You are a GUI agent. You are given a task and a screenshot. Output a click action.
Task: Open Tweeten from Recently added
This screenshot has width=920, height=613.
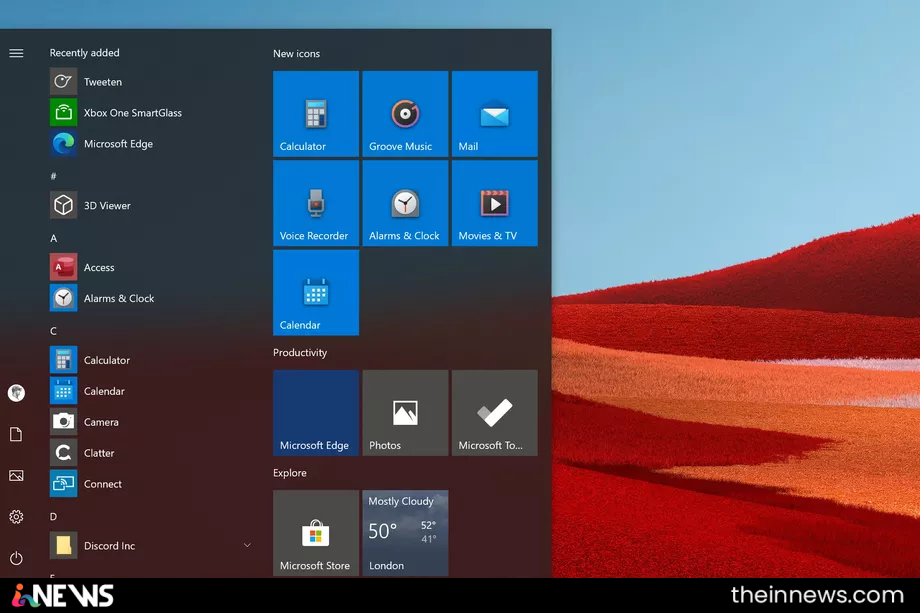point(86,82)
